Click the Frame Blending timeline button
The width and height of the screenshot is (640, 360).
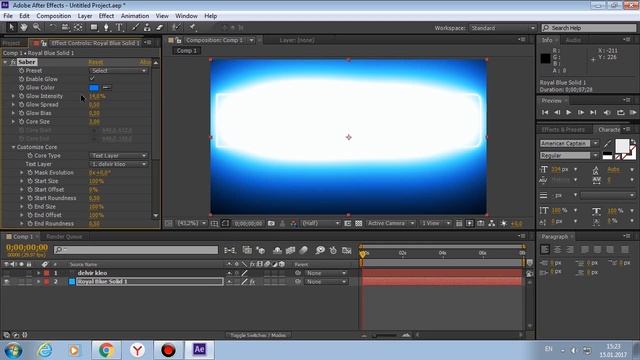[x=290, y=250]
